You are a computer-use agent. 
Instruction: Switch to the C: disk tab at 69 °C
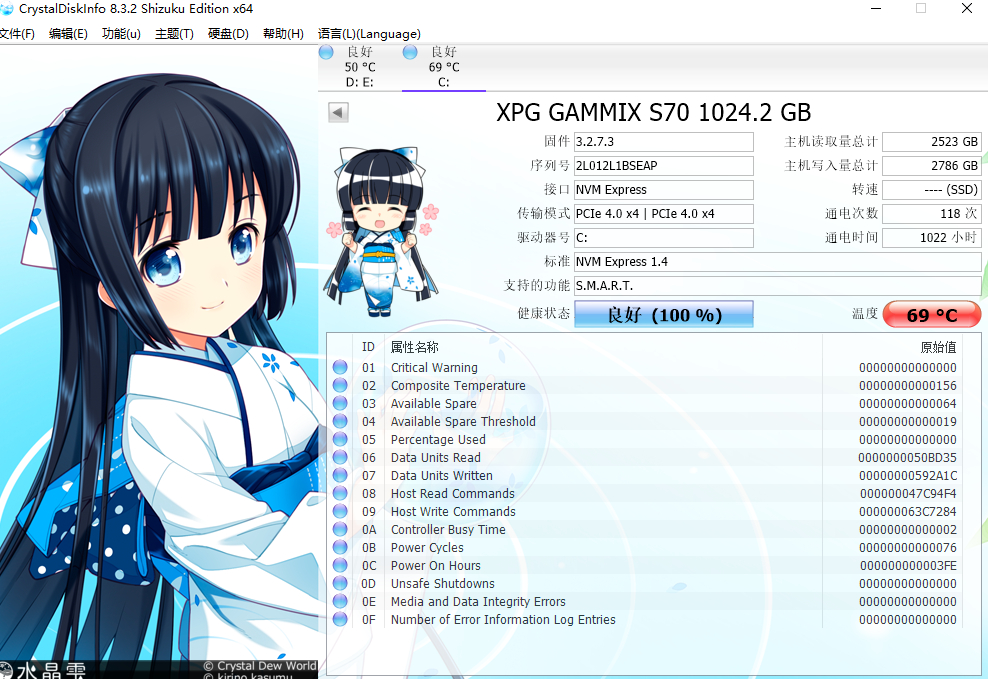coord(444,67)
